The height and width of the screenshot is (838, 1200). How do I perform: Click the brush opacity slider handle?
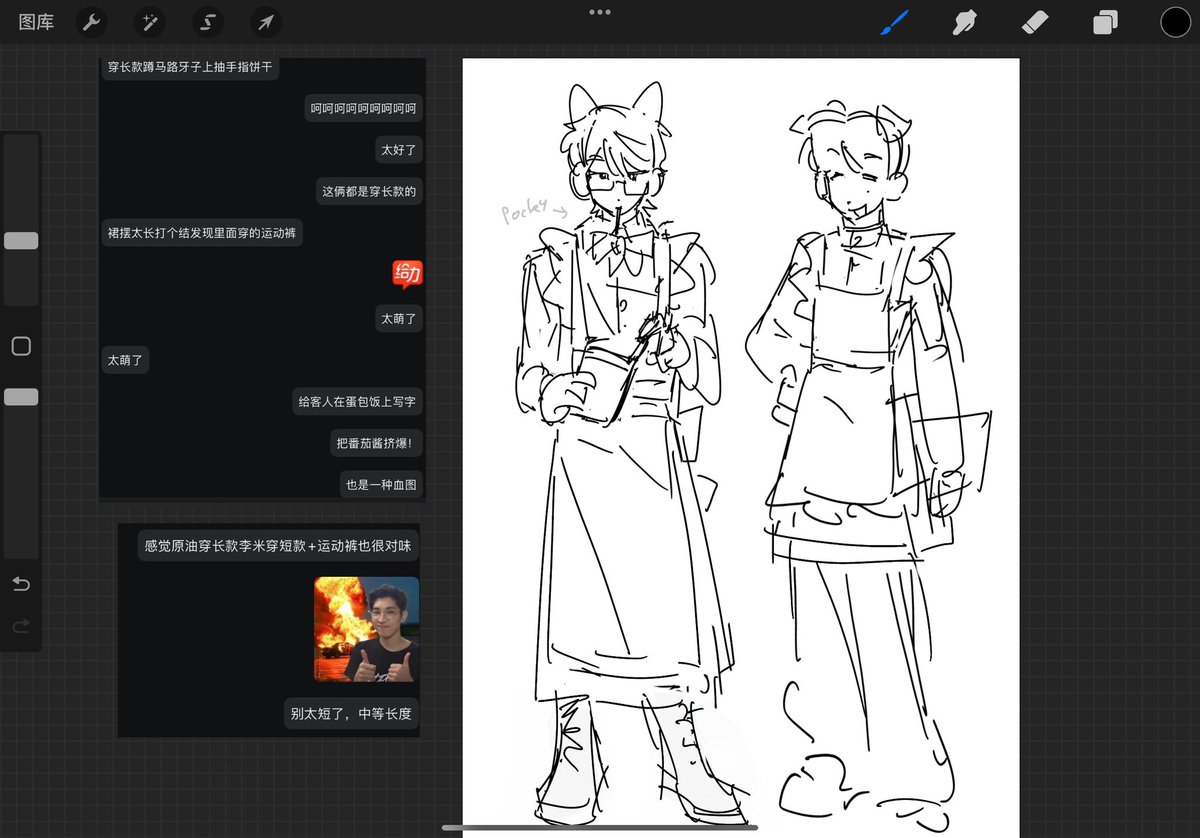coord(21,397)
